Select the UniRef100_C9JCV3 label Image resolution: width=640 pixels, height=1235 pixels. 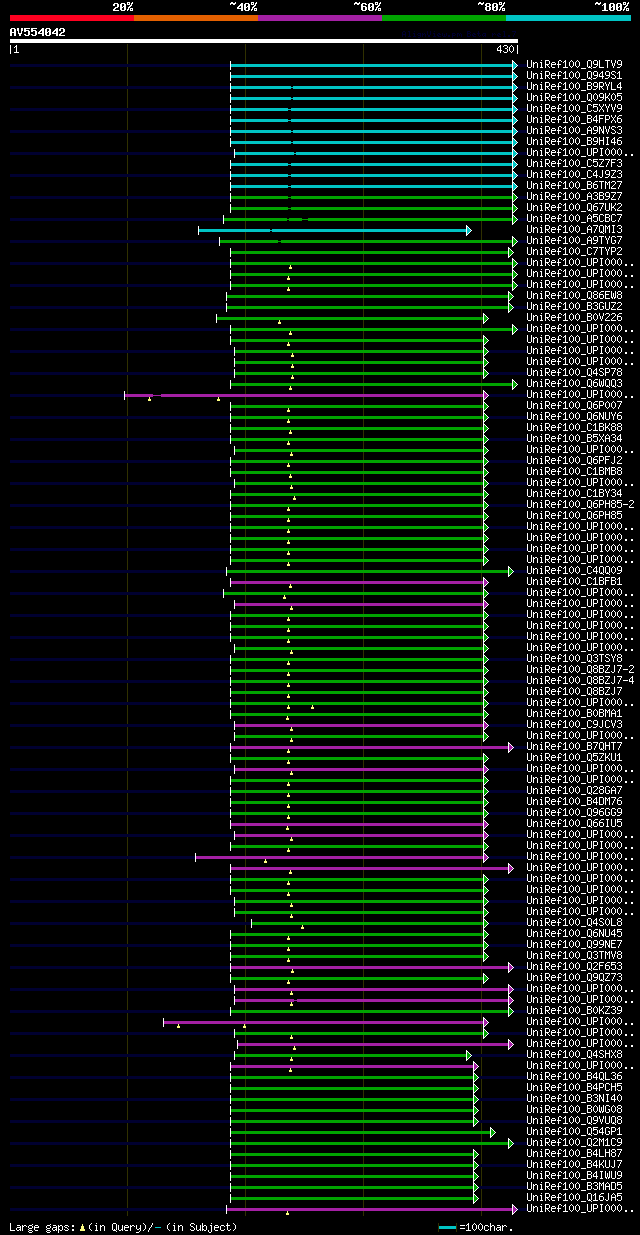pos(574,724)
